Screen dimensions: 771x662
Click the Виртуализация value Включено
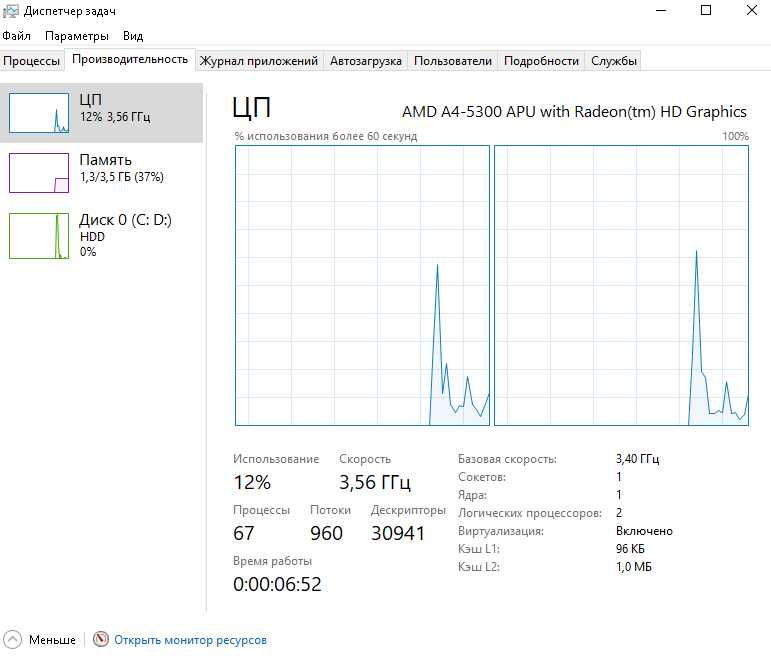click(644, 531)
